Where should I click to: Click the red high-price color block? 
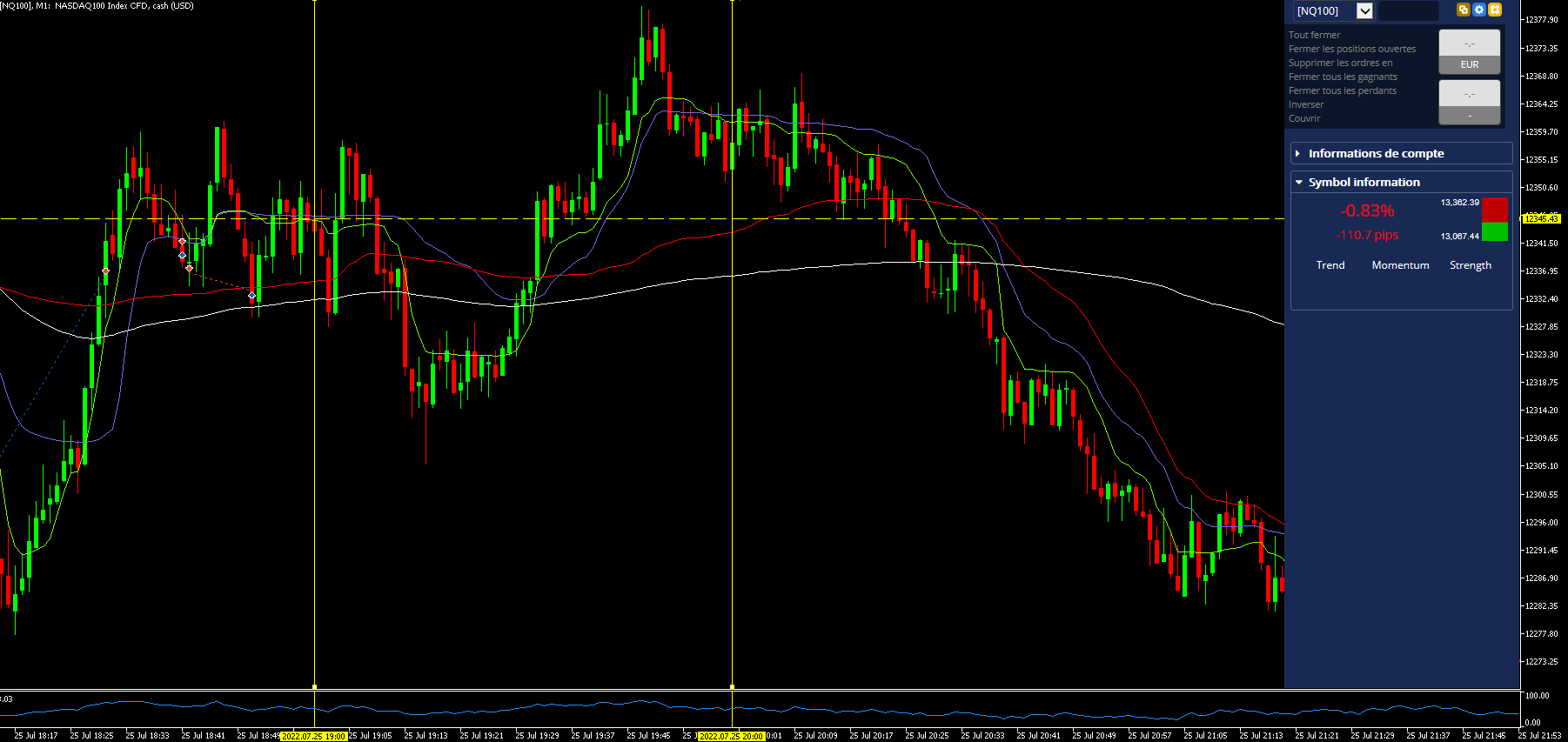pos(1495,210)
